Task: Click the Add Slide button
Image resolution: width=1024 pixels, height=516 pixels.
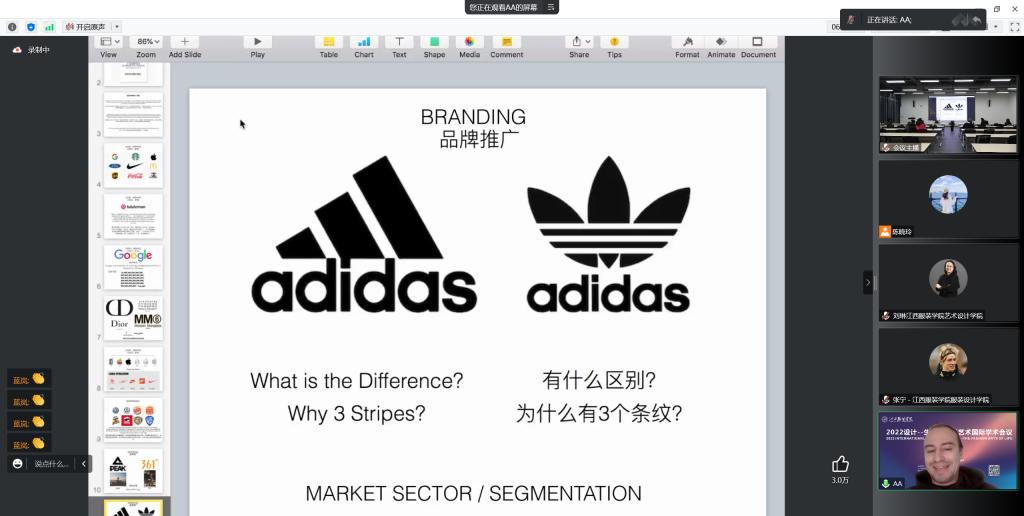Action: coord(185,42)
